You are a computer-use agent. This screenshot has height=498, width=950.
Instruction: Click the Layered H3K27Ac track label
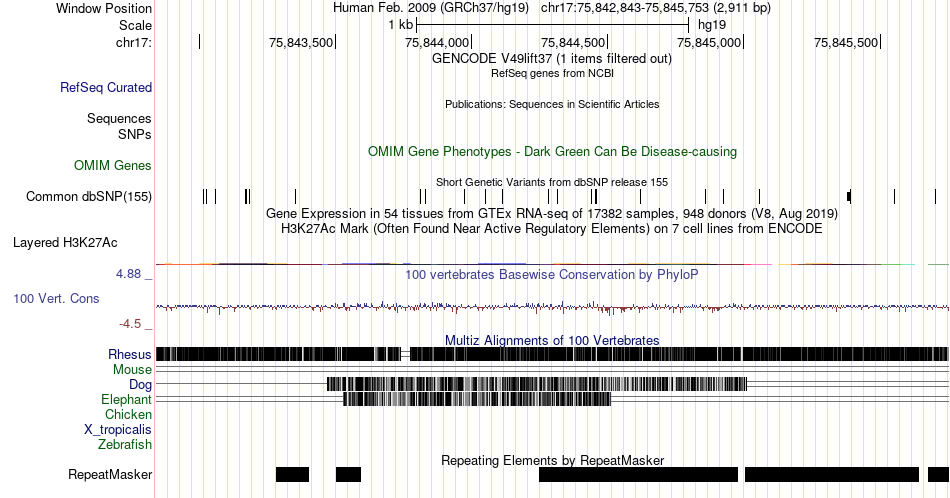[65, 242]
